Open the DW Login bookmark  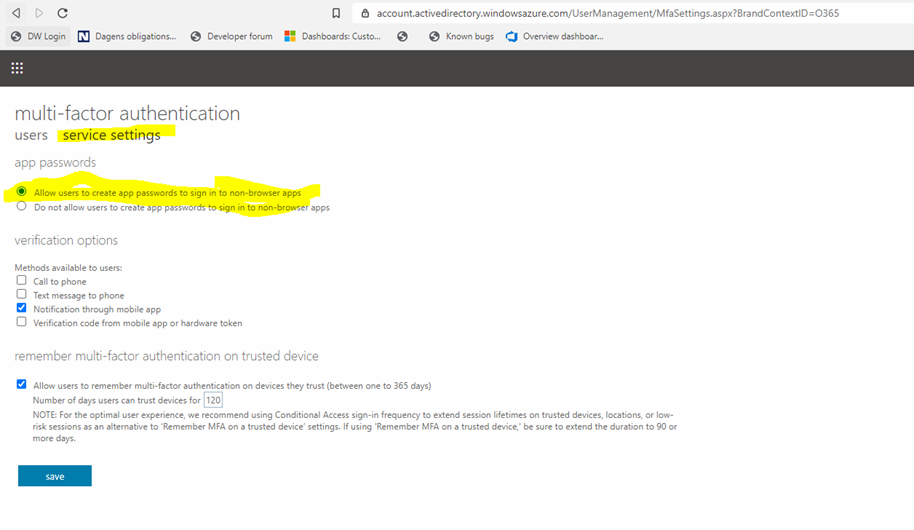(38, 36)
